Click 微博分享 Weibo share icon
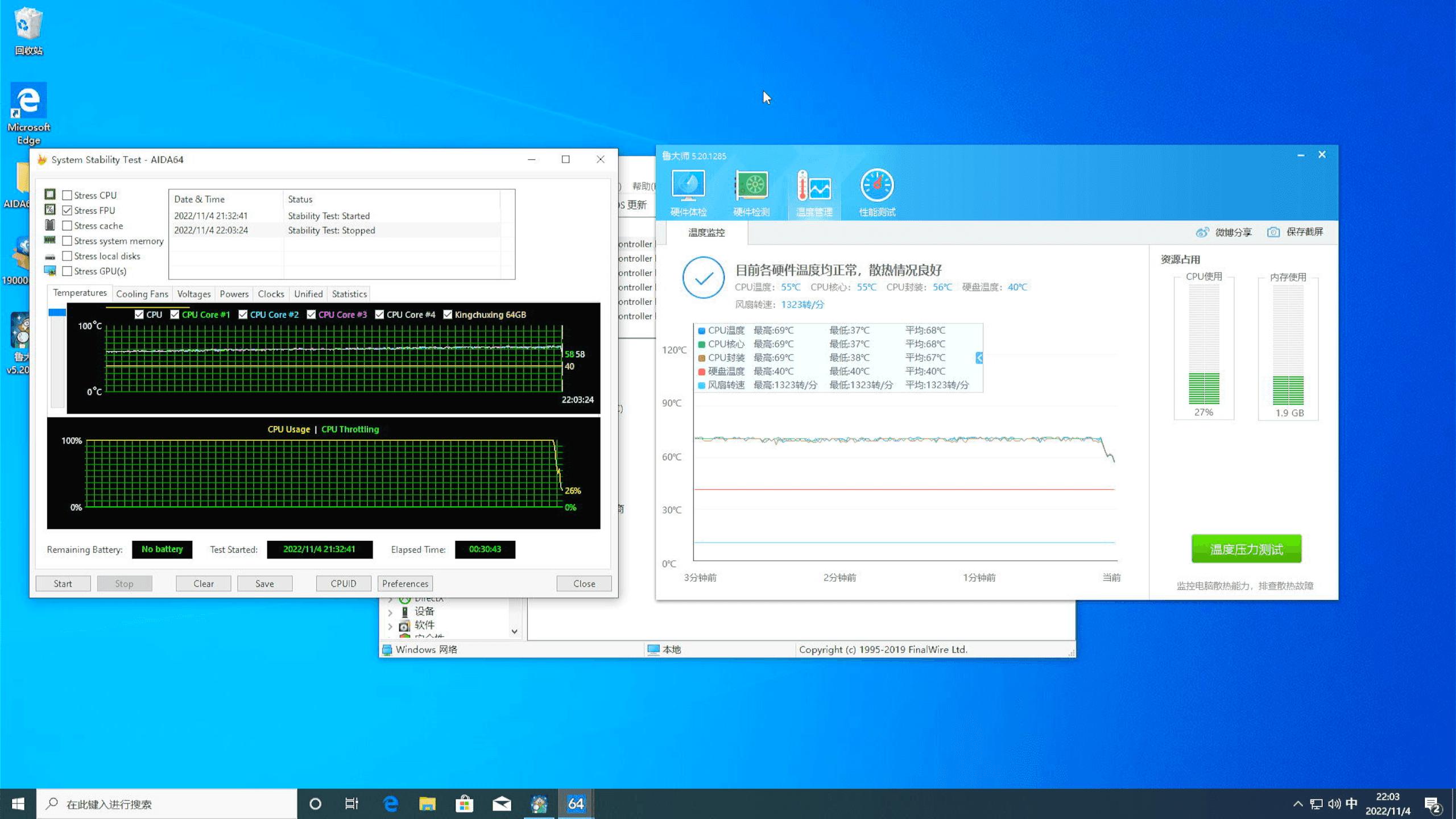Image resolution: width=1456 pixels, height=819 pixels. 1202,232
